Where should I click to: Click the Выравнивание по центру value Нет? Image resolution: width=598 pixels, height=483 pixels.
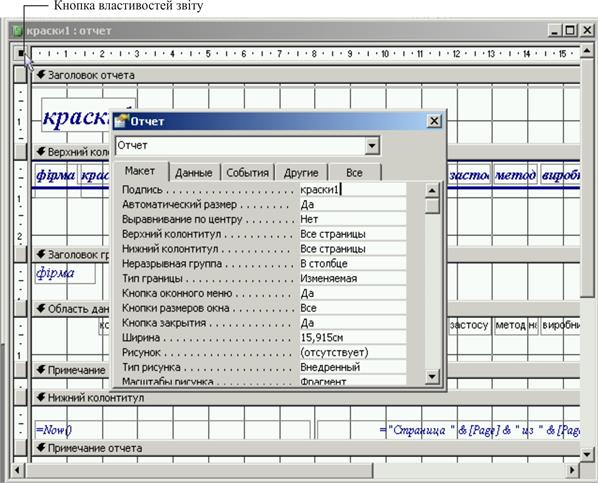[x=353, y=219]
